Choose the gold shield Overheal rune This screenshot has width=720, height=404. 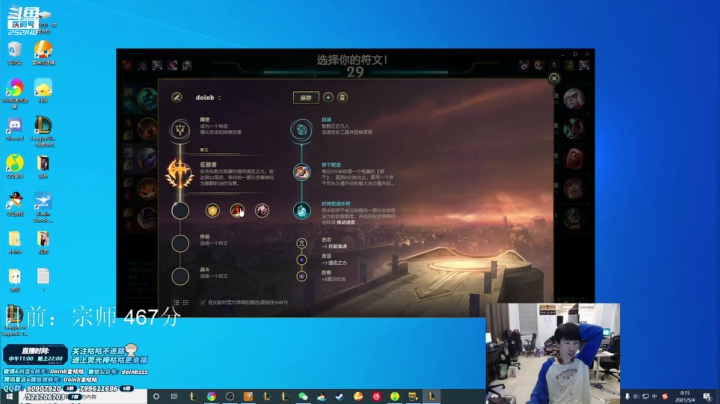coord(212,211)
